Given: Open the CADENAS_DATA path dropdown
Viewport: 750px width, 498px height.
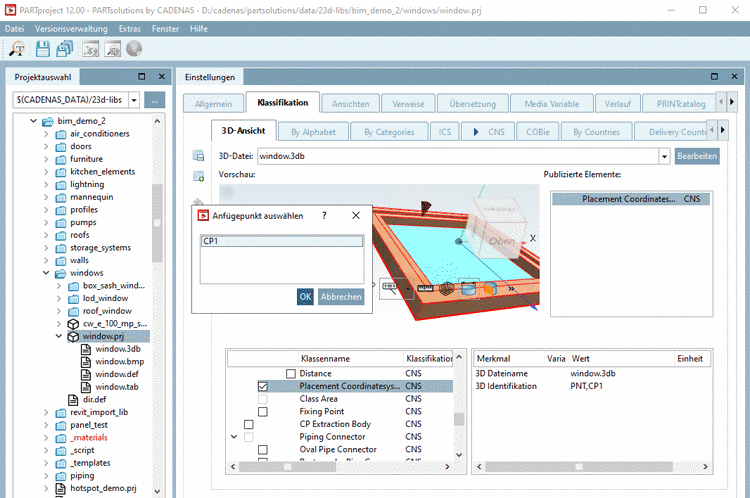Looking at the screenshot, I should click(134, 100).
